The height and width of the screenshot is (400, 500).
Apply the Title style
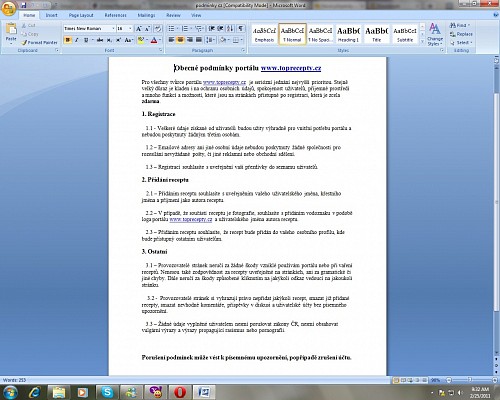[377, 34]
